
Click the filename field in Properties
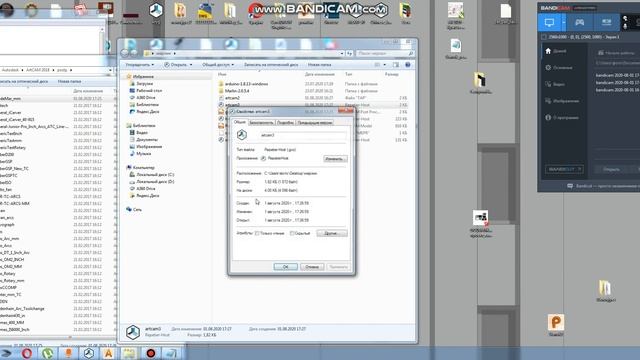[x=303, y=135]
